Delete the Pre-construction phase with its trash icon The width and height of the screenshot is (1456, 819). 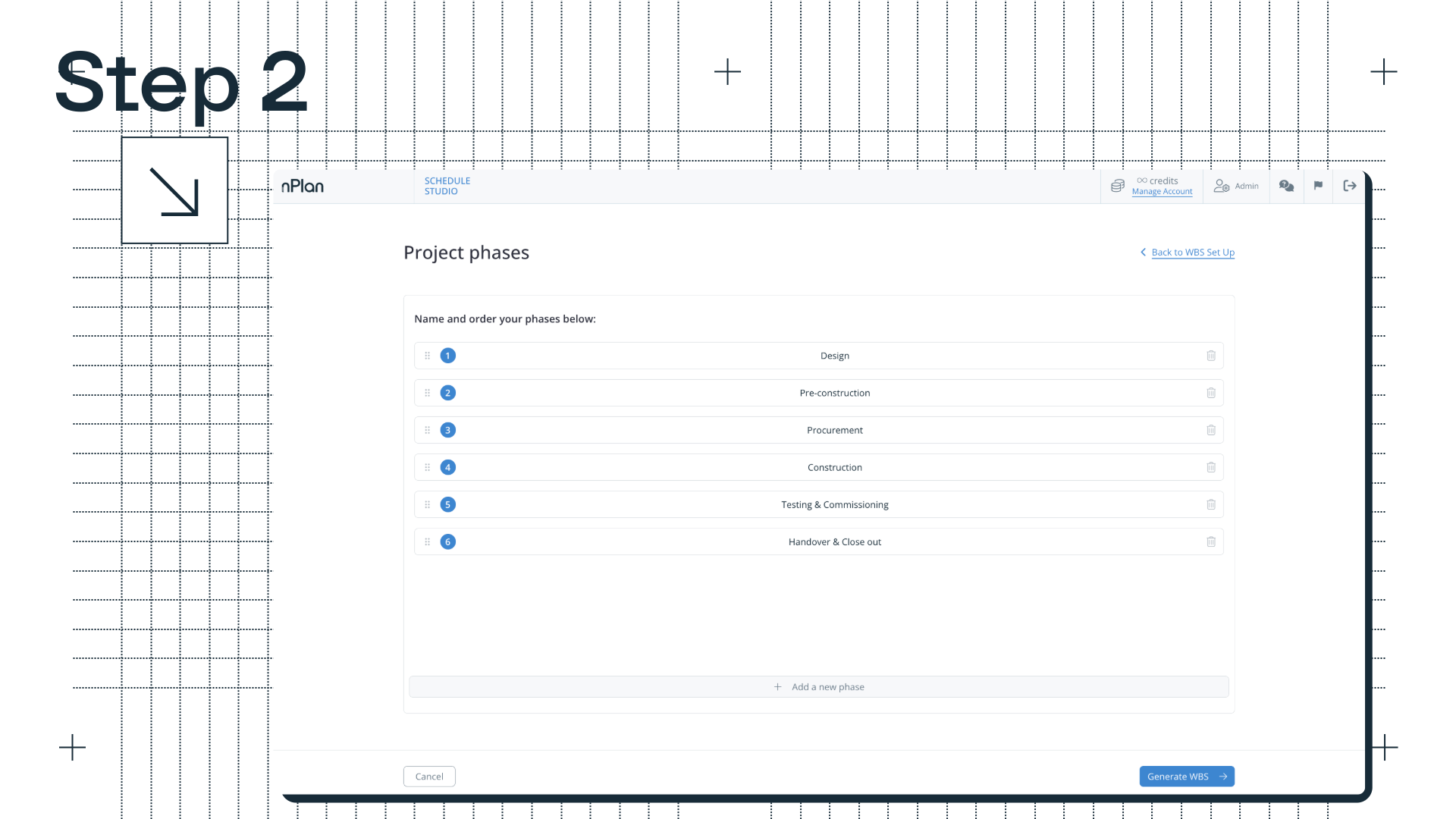pos(1211,393)
